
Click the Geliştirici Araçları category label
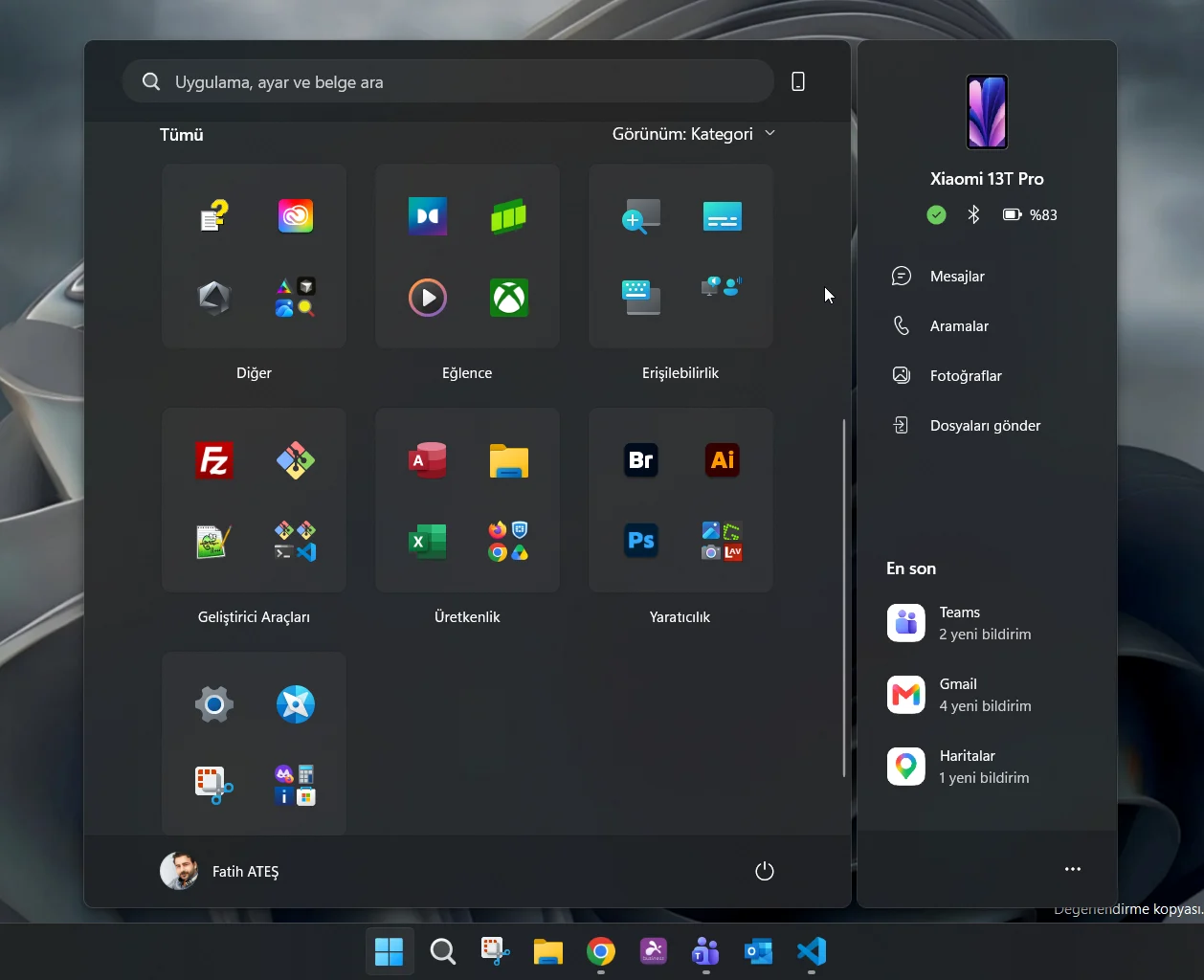pos(254,617)
